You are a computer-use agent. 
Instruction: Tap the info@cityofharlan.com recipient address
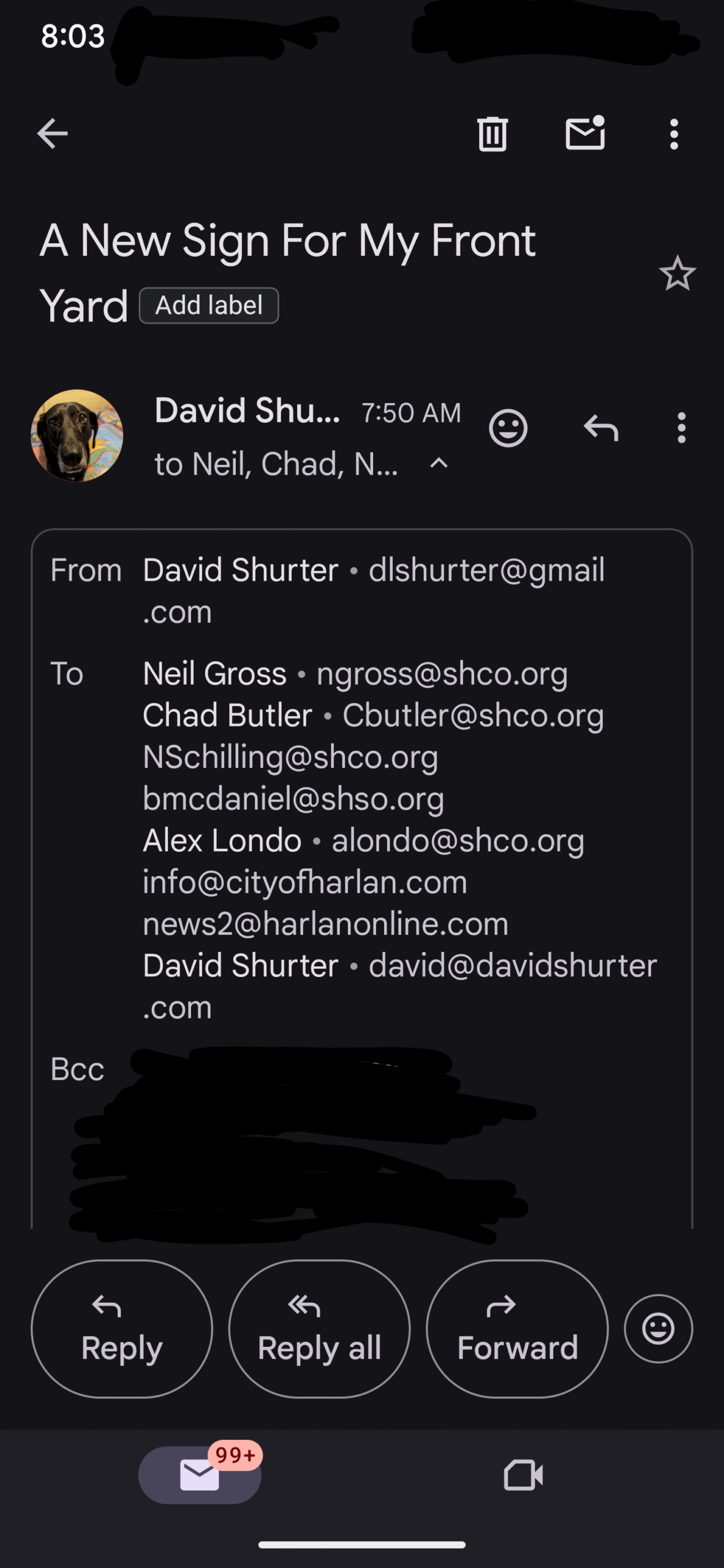point(305,882)
